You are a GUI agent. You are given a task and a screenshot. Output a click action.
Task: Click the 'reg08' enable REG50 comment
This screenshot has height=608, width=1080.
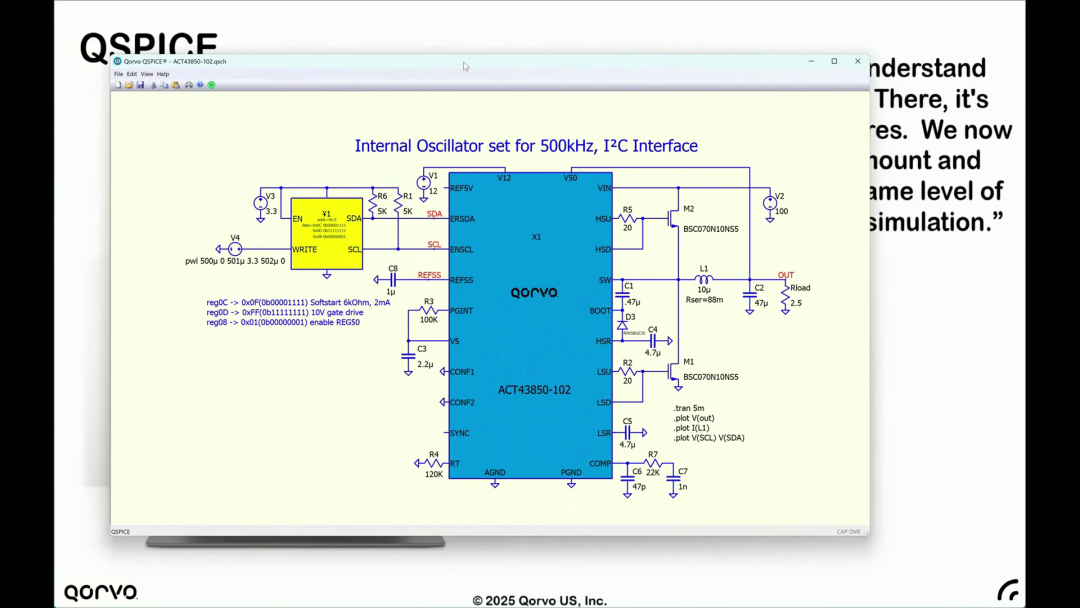click(x=282, y=322)
